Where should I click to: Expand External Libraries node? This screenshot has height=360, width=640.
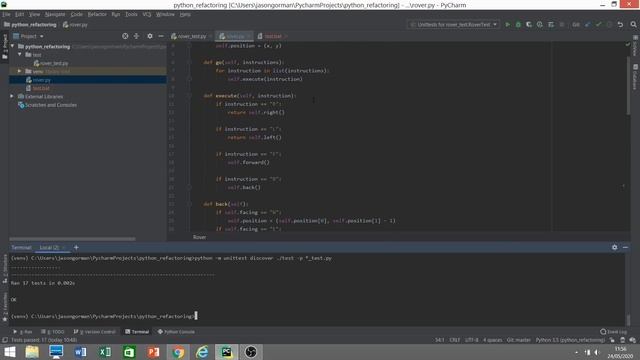pos(12,96)
